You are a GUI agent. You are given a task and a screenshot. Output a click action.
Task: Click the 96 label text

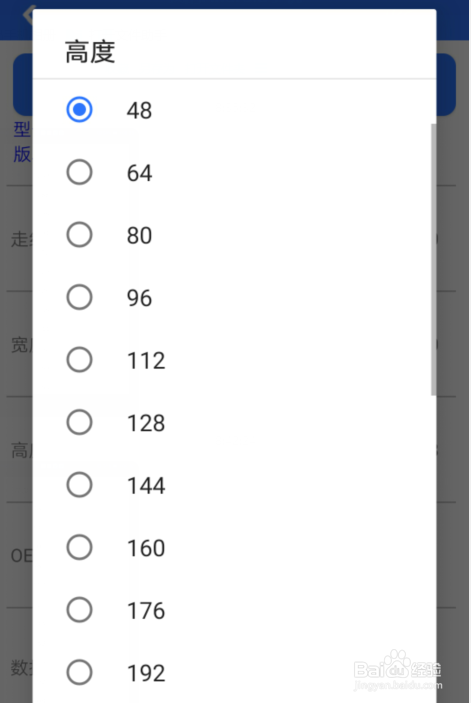click(x=139, y=298)
